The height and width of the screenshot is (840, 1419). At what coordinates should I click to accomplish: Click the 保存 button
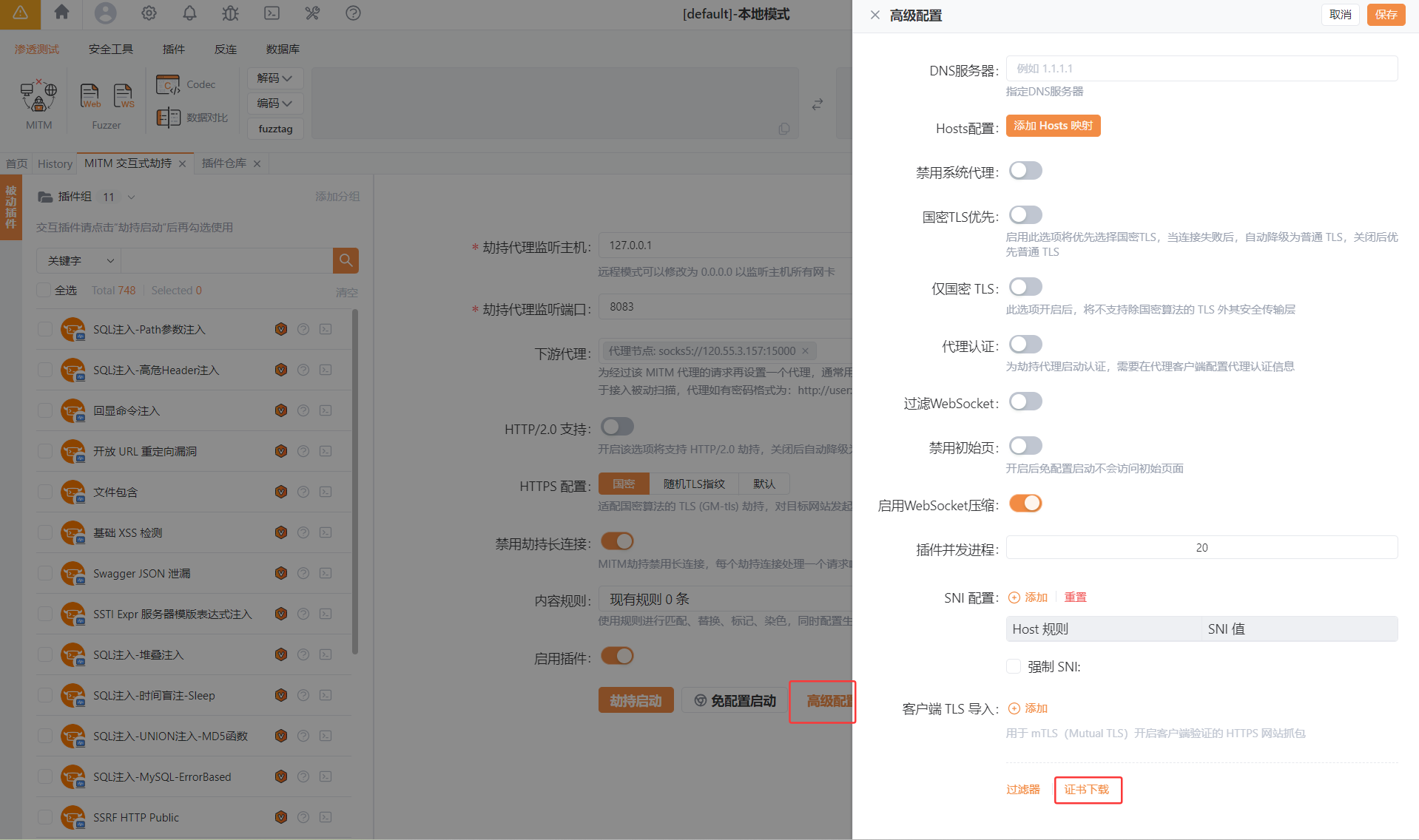[x=1386, y=15]
